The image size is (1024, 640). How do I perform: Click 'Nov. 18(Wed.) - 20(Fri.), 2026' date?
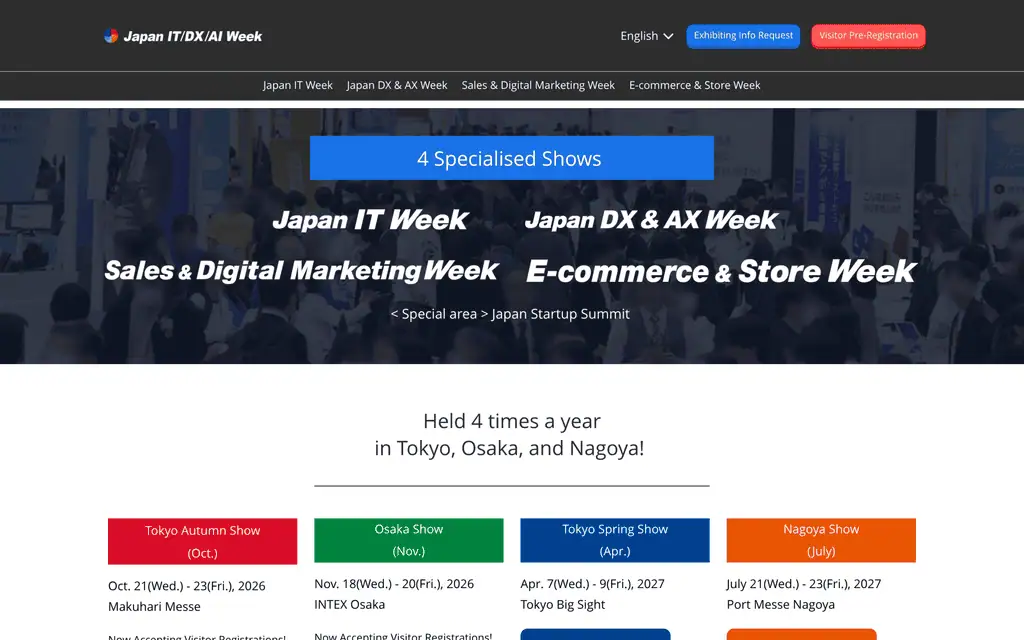point(394,584)
